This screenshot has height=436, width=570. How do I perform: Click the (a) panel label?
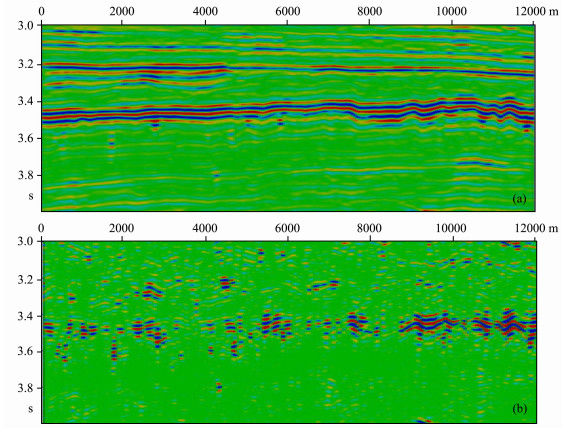pyautogui.click(x=519, y=199)
